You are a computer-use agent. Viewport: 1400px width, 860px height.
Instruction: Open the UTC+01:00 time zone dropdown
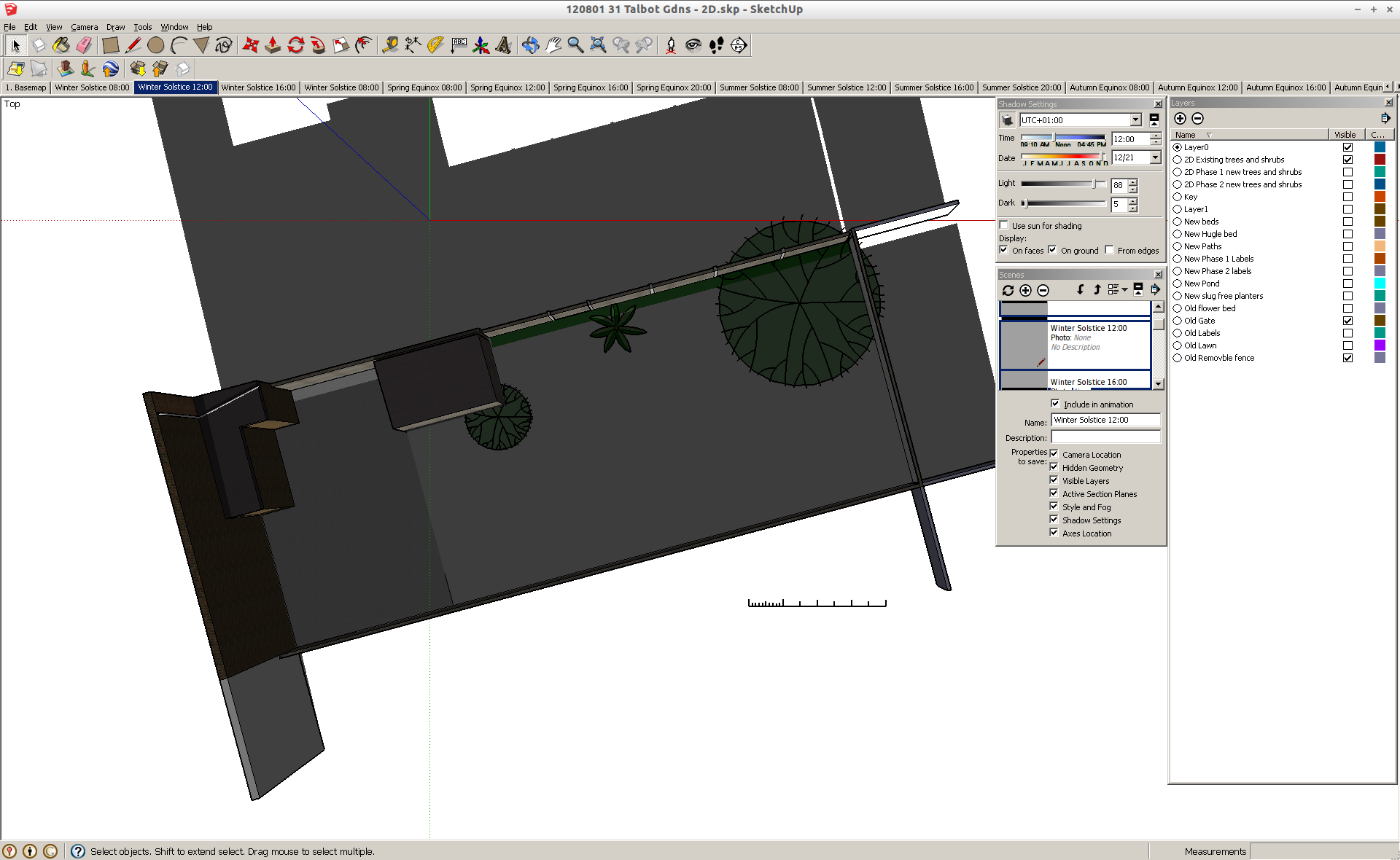click(x=1135, y=120)
